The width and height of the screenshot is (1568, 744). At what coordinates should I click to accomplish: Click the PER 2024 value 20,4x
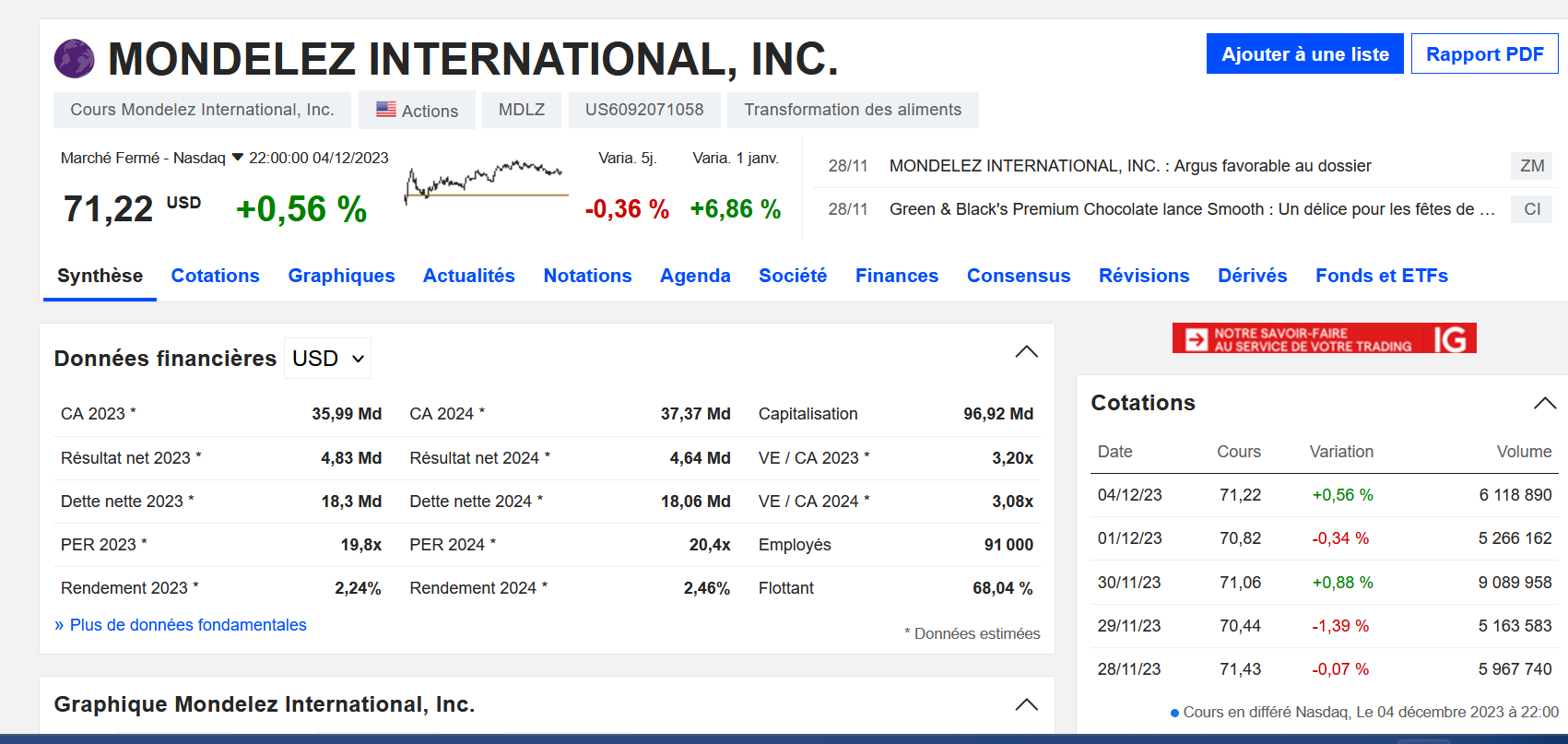pyautogui.click(x=710, y=545)
